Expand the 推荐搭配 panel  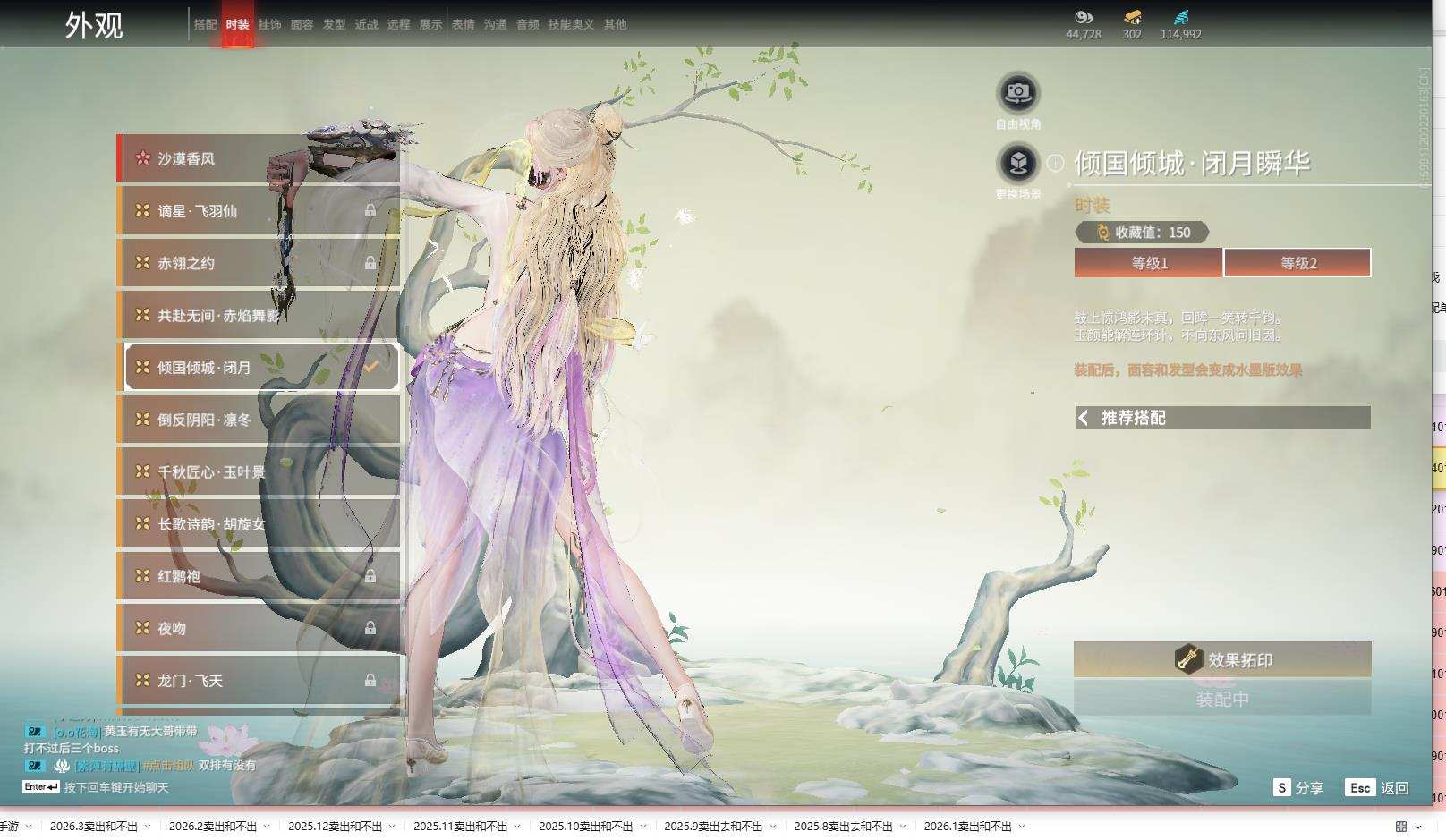pos(1222,418)
